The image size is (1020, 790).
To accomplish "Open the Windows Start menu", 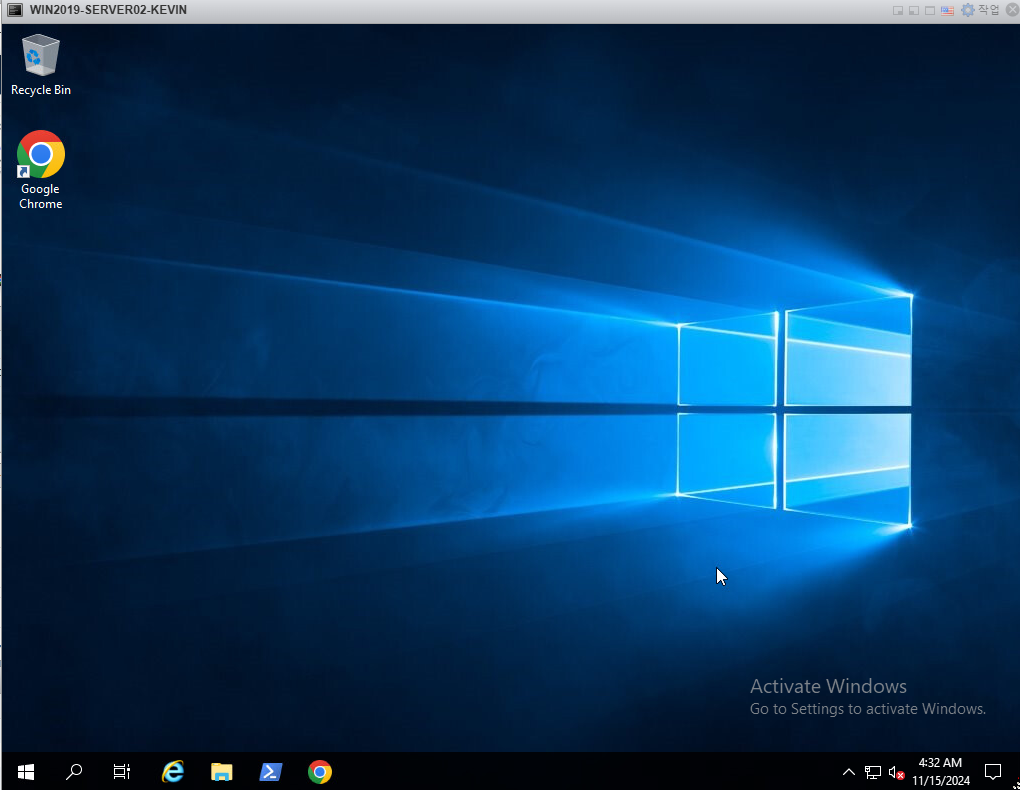I will (x=25, y=772).
